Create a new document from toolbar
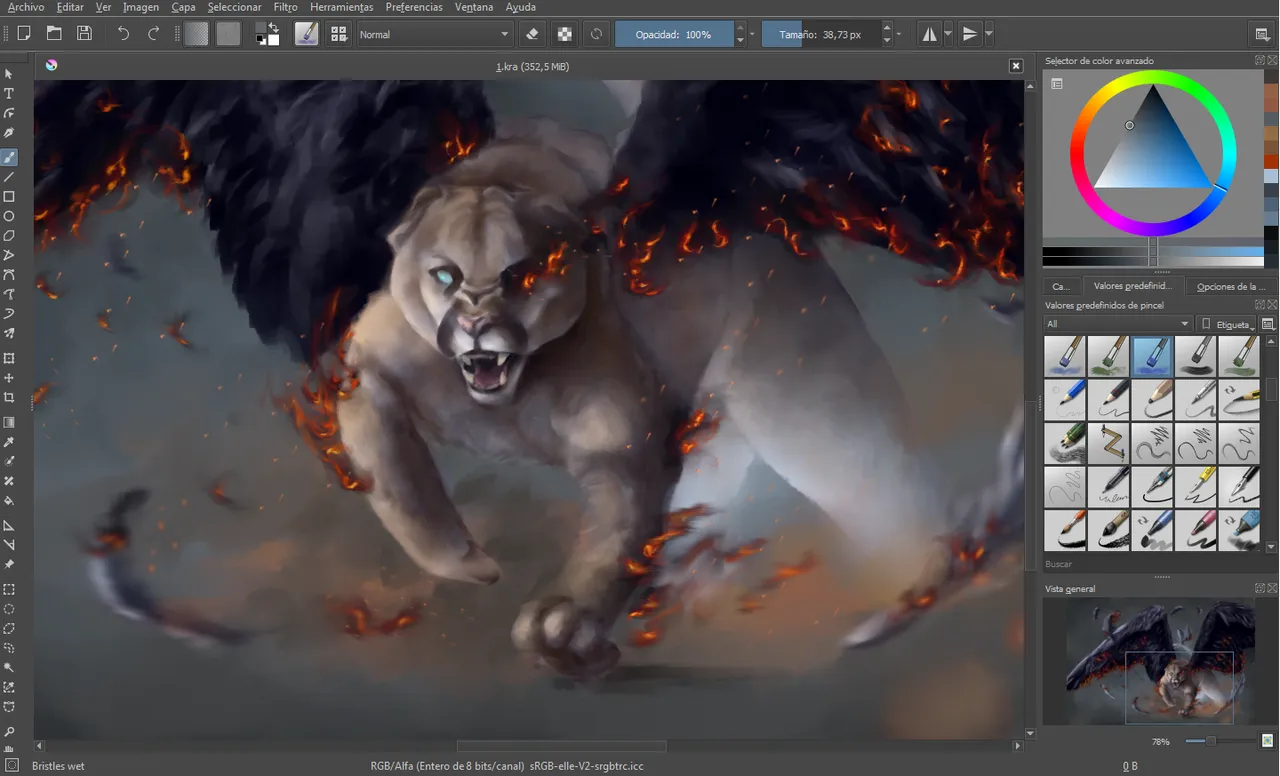 click(24, 34)
